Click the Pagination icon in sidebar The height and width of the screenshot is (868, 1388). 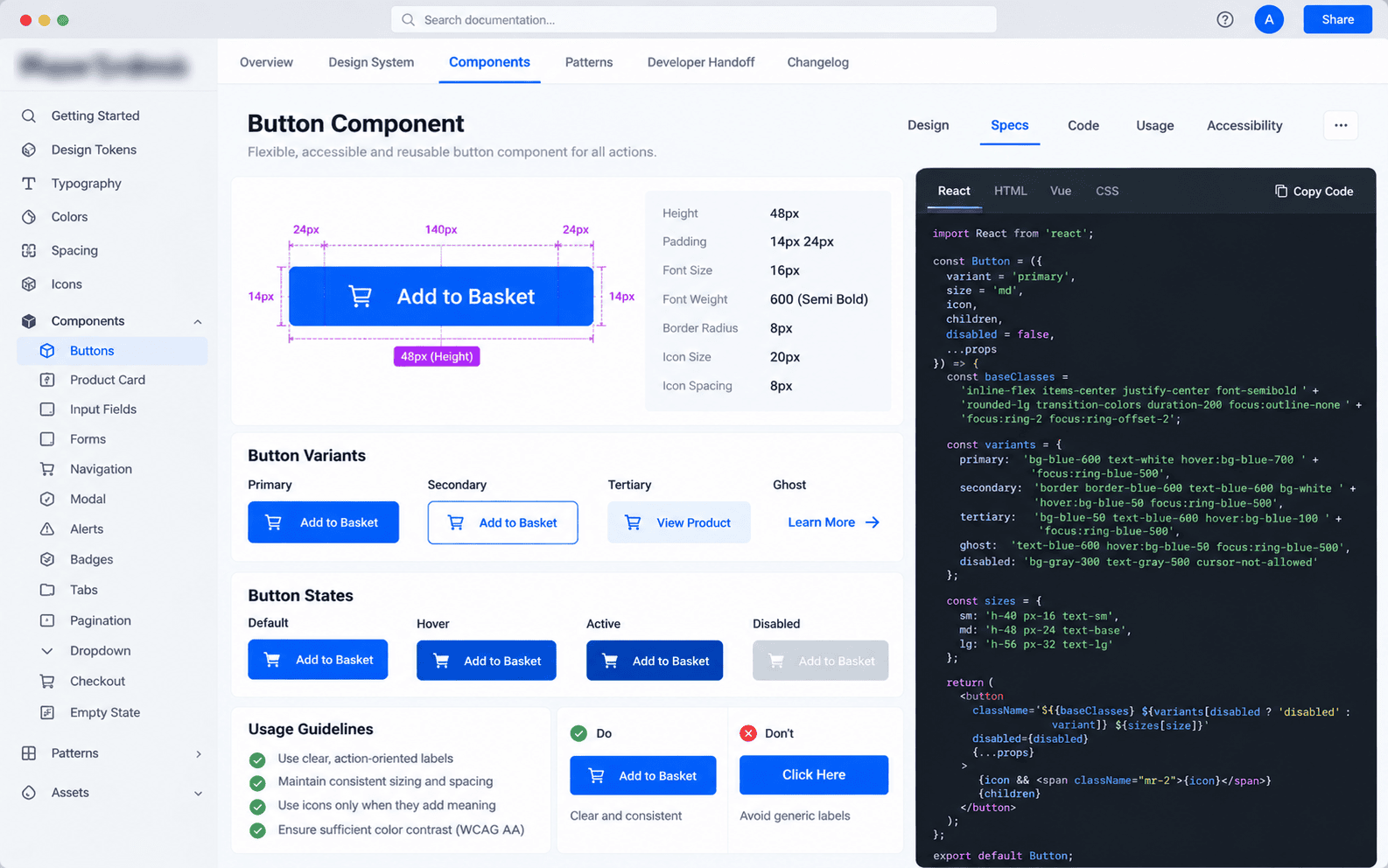pyautogui.click(x=47, y=620)
